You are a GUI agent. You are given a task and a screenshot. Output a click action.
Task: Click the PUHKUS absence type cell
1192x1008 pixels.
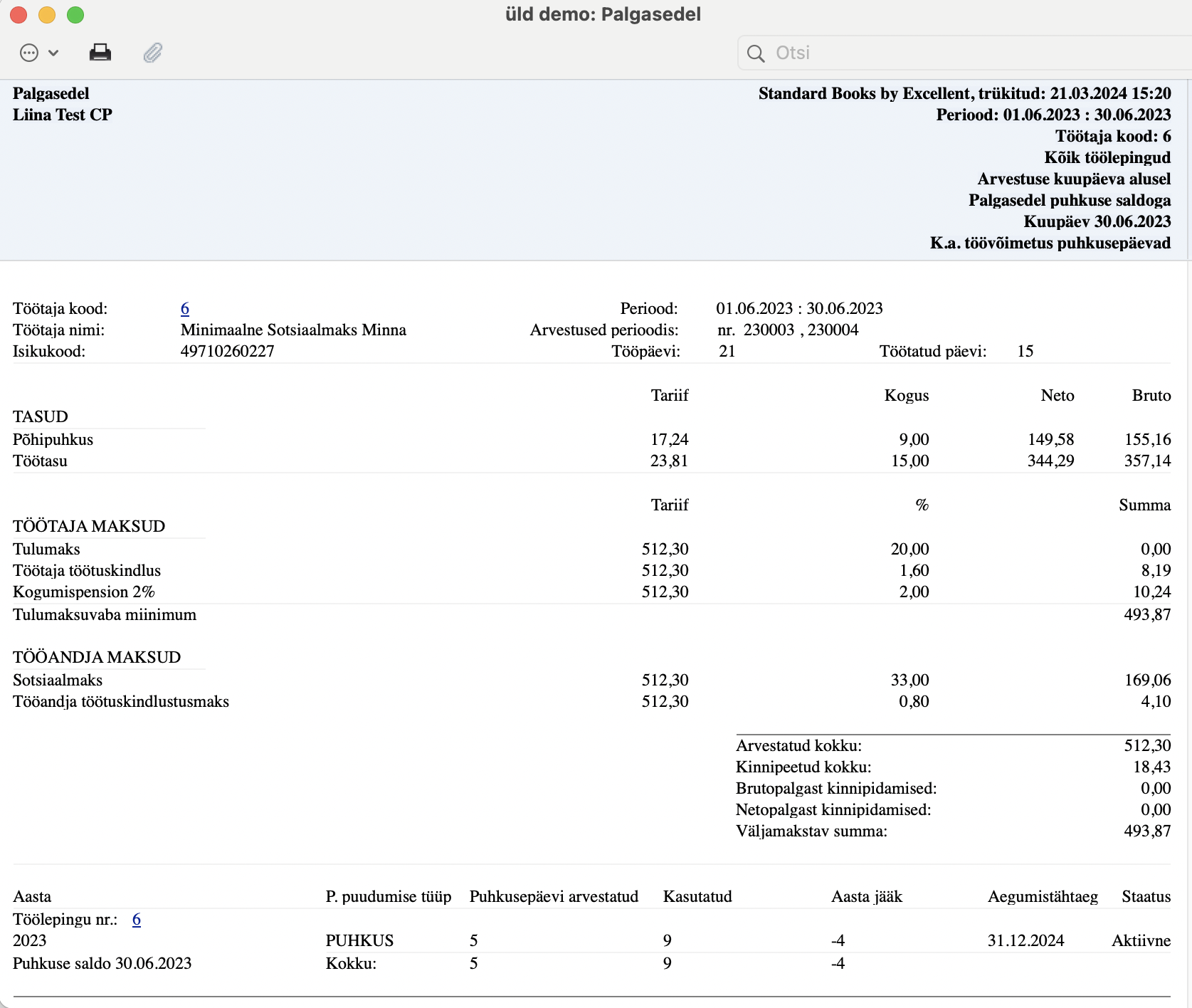(359, 940)
